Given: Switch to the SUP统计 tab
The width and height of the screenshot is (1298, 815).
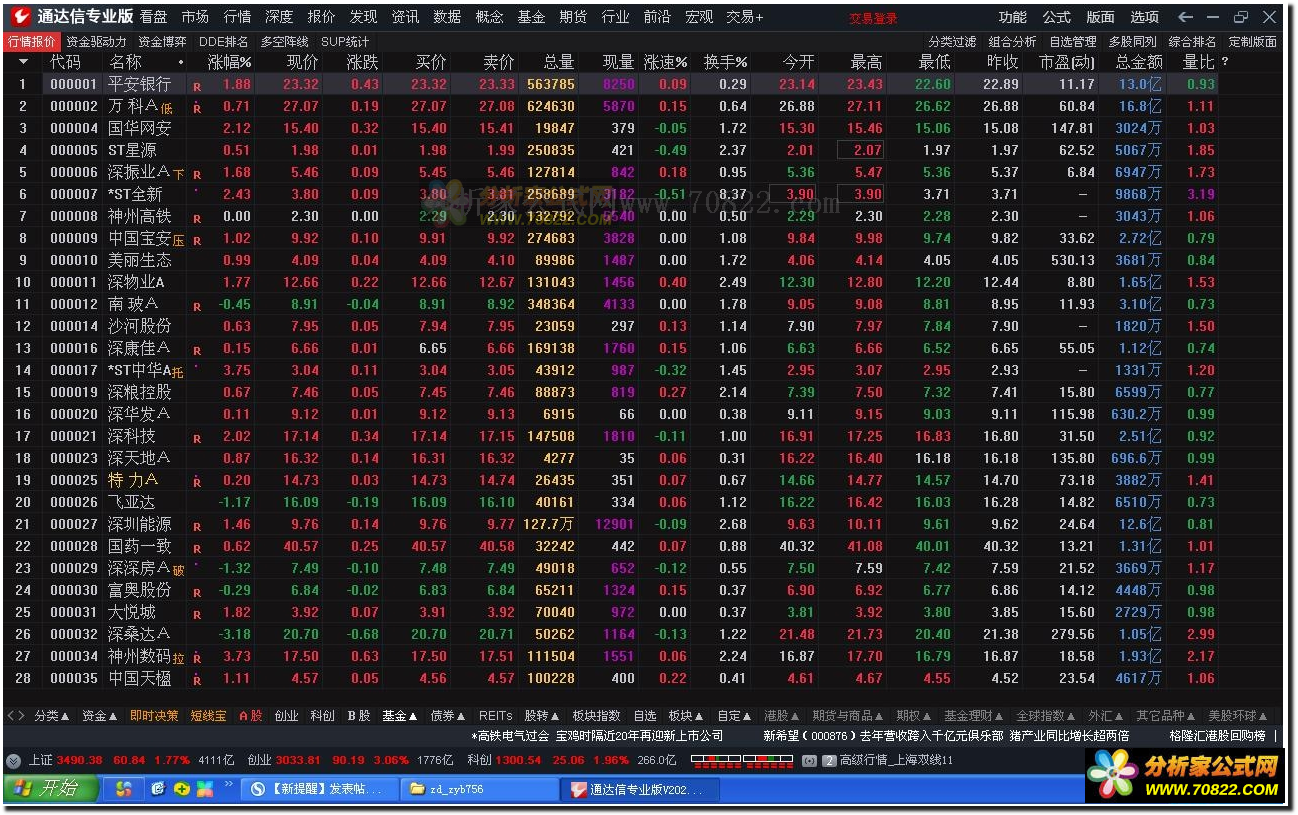Looking at the screenshot, I should click(345, 42).
